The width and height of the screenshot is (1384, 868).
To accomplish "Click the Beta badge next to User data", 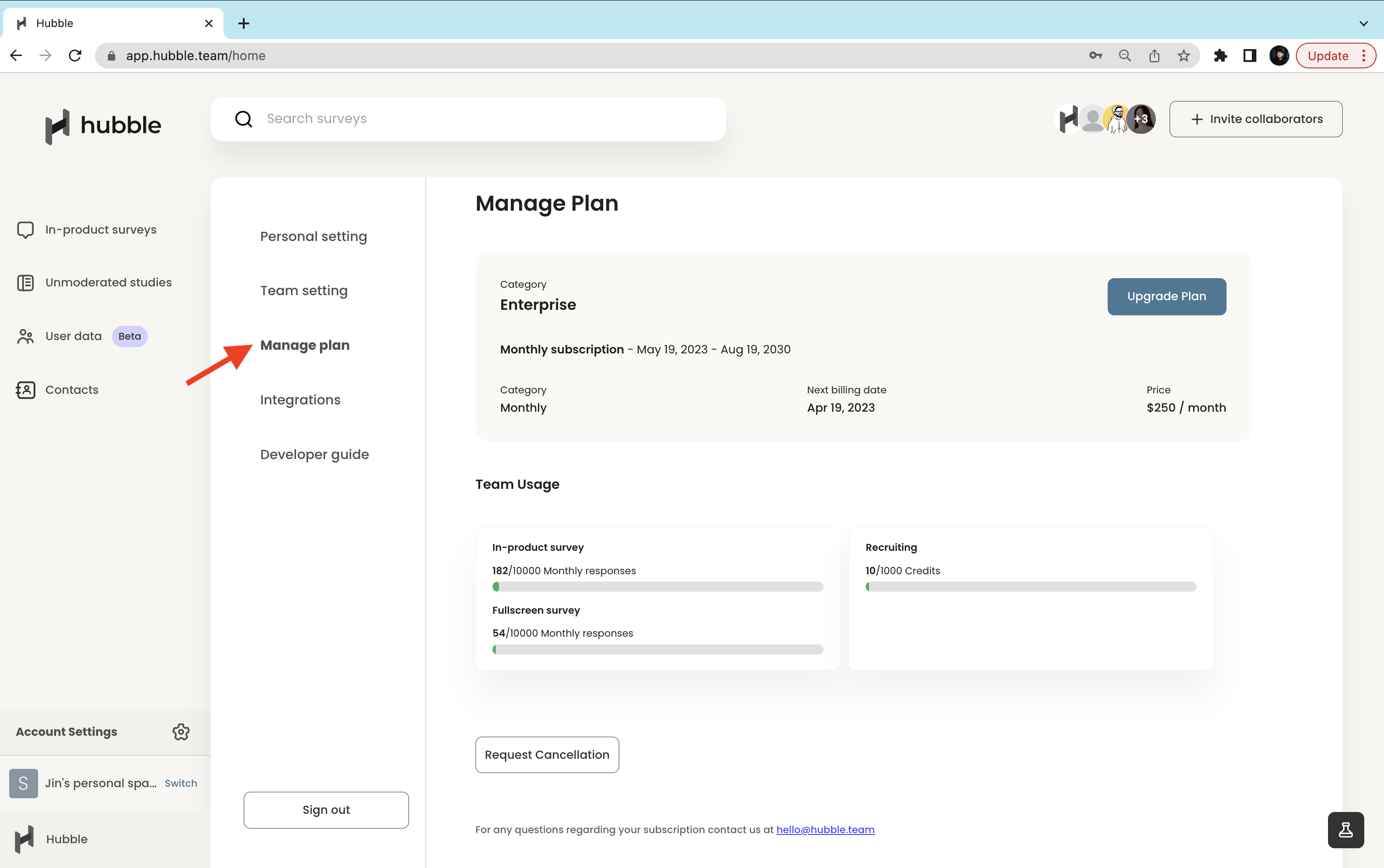I will (x=130, y=336).
